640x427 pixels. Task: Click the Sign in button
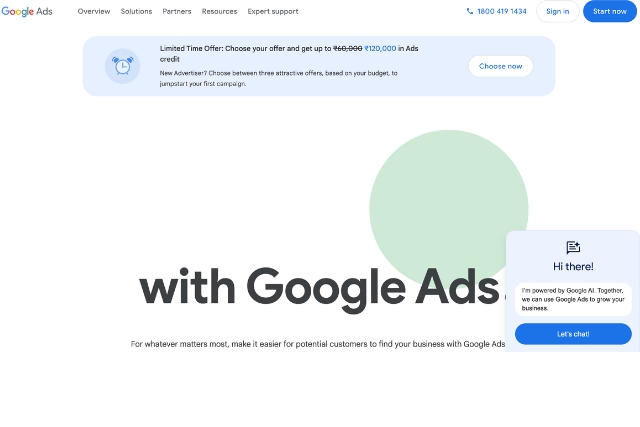tap(558, 11)
